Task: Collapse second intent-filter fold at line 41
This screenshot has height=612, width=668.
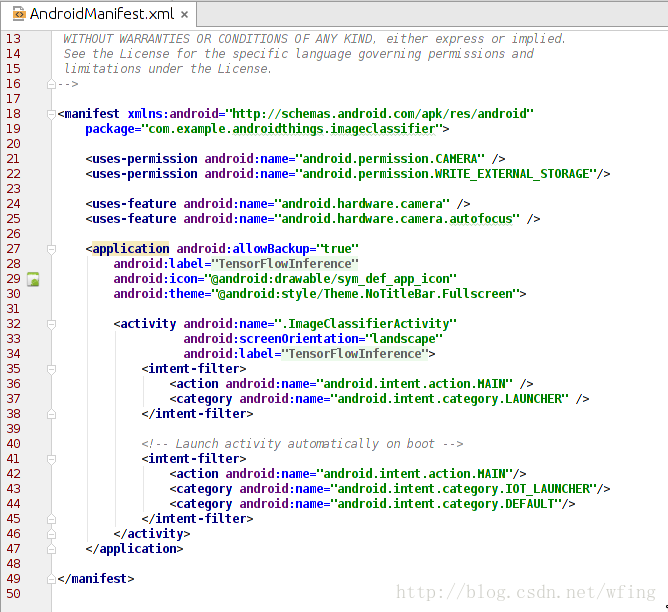Action: pyautogui.click(x=52, y=459)
